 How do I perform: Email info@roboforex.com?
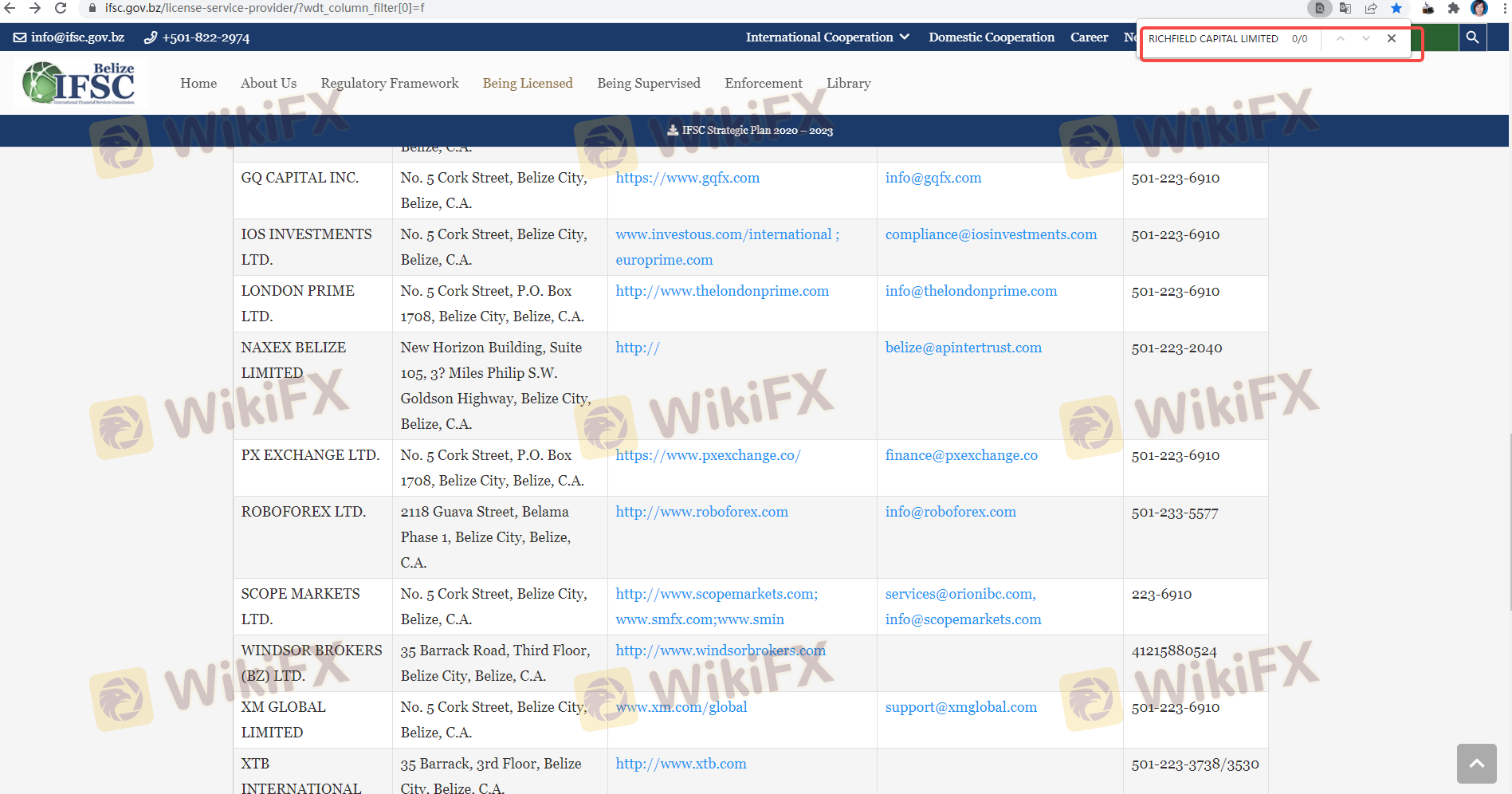pyautogui.click(x=951, y=512)
